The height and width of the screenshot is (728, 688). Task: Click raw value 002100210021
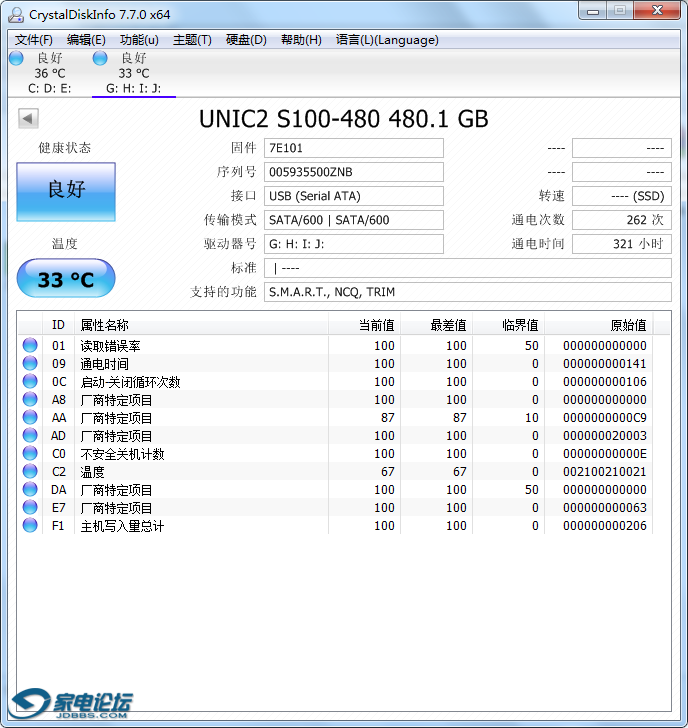coord(604,472)
